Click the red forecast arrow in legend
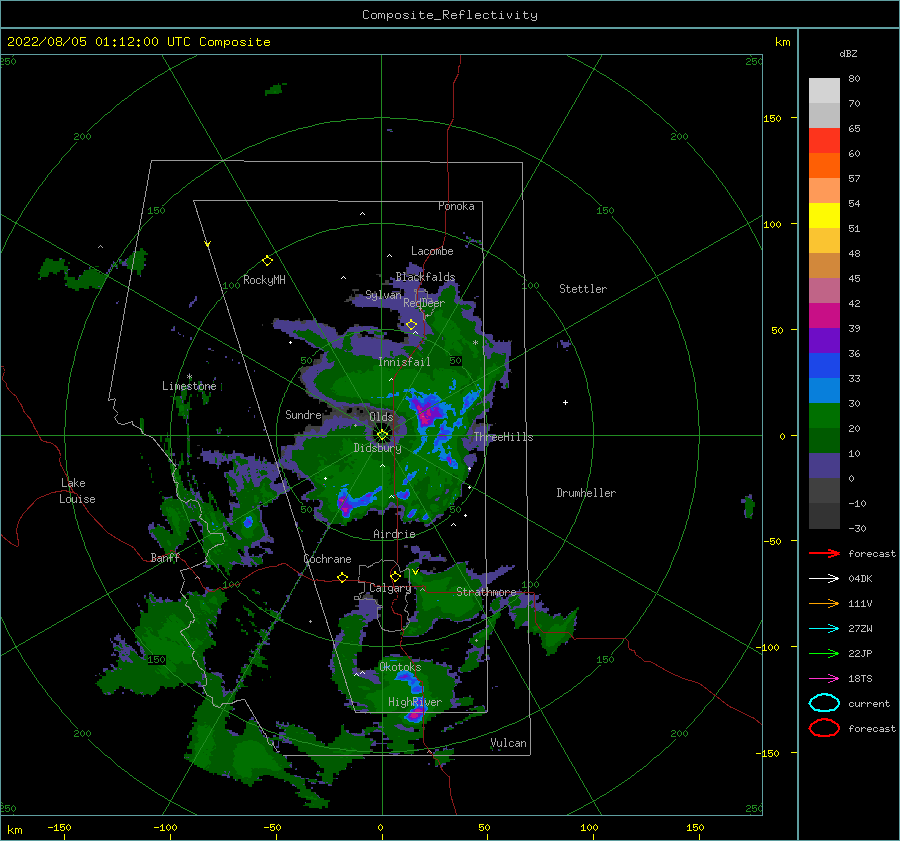Screen dimensions: 900x841 click(824, 553)
